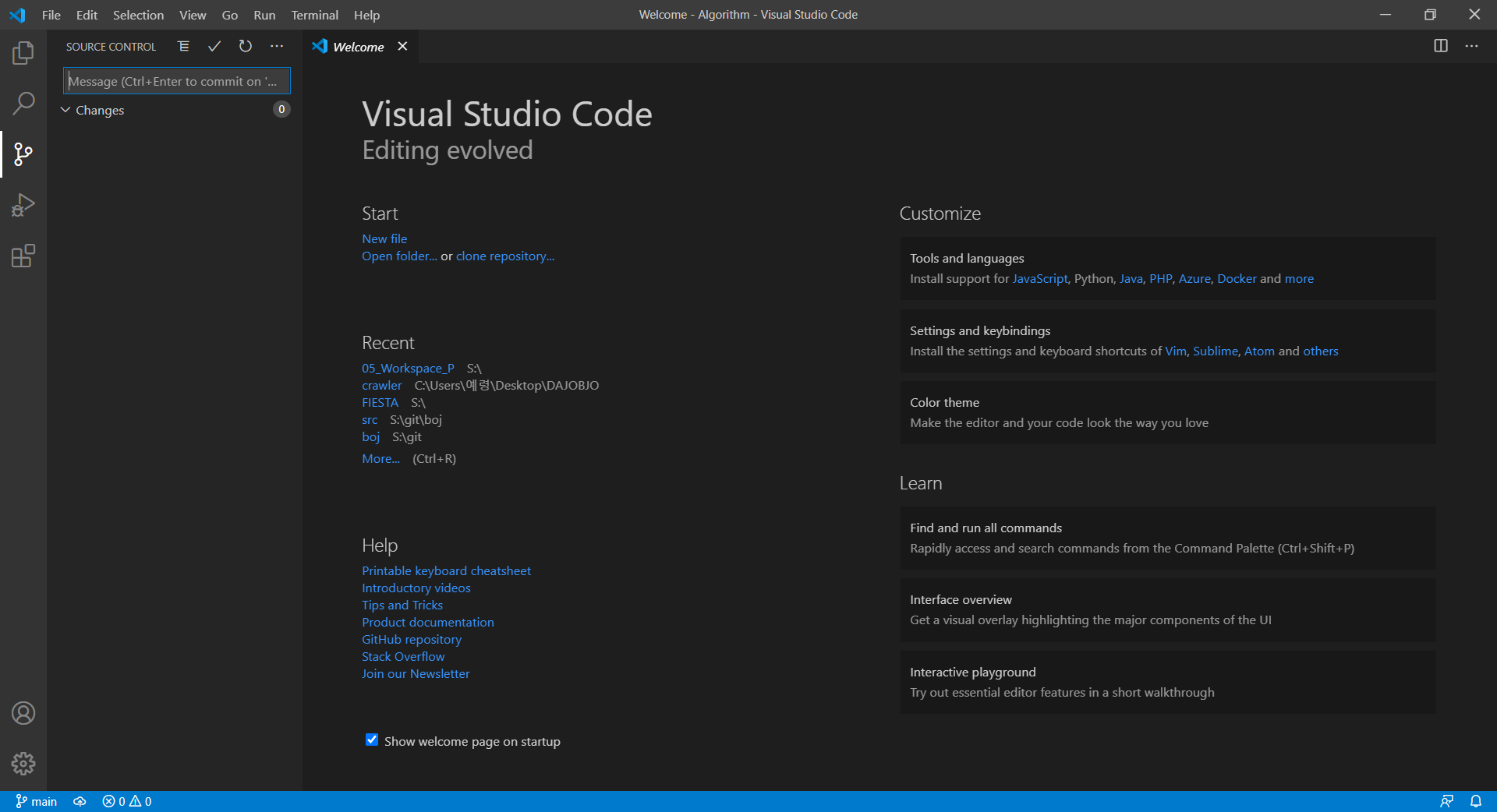
Task: Close the Welcome tab
Action: [402, 46]
